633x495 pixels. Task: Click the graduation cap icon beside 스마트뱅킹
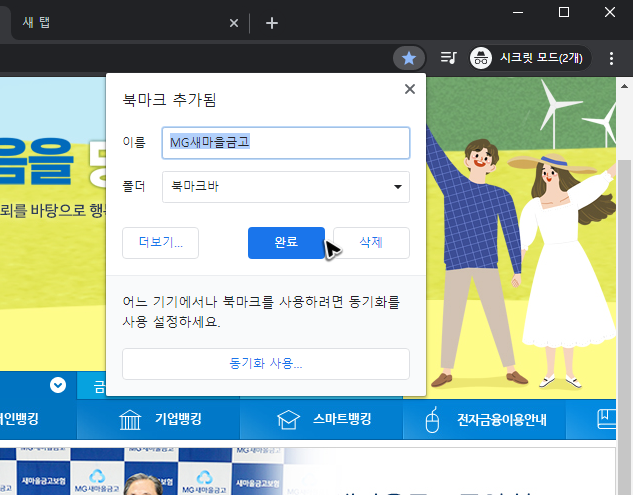pyautogui.click(x=288, y=419)
